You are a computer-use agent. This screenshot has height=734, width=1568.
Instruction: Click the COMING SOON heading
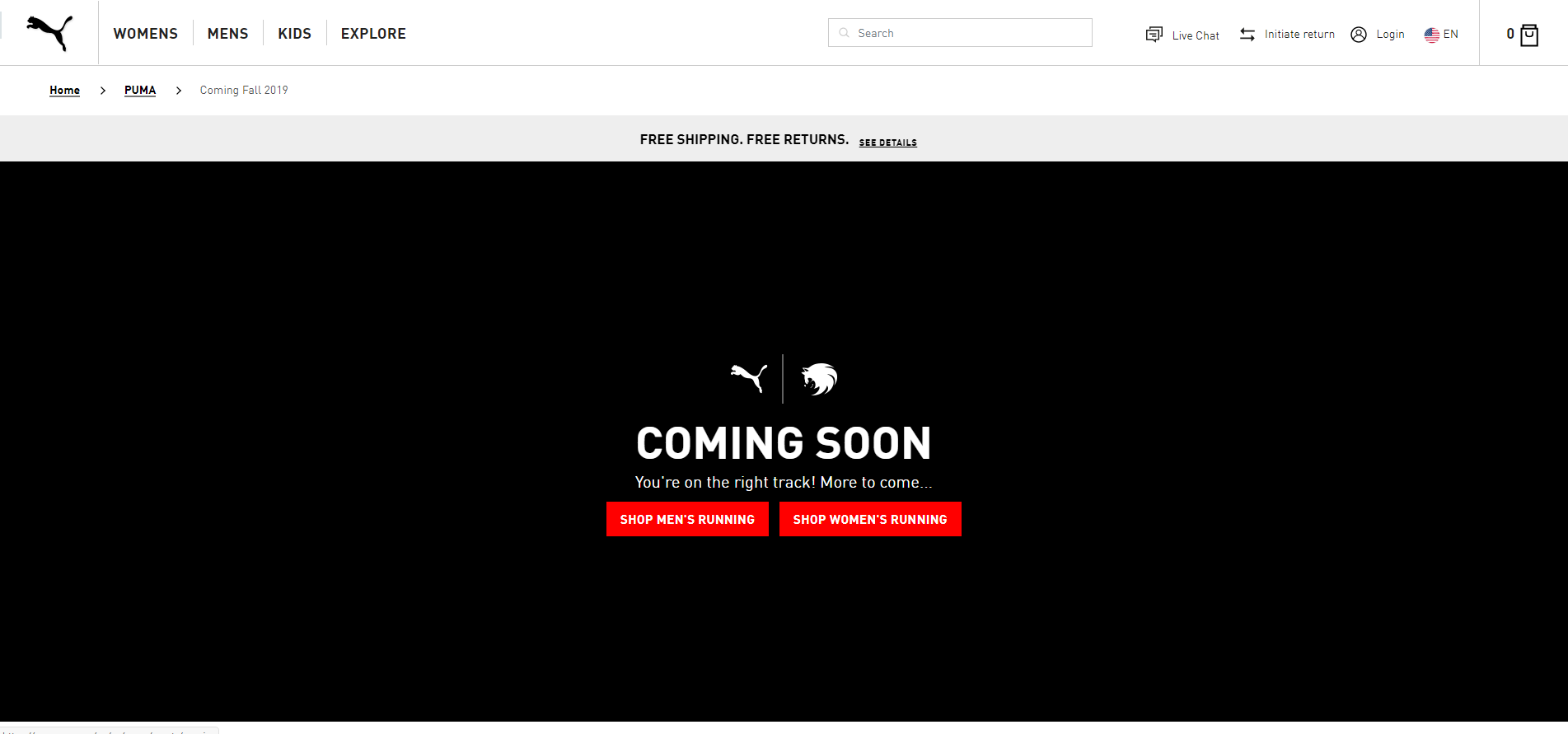pyautogui.click(x=784, y=443)
